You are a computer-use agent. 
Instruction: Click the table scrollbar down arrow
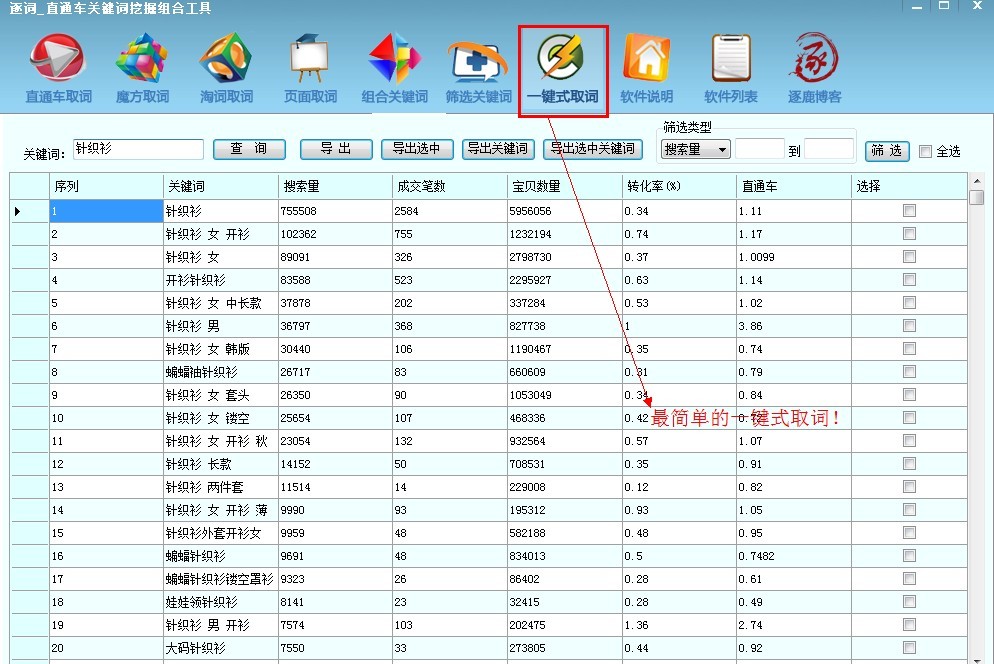coord(977,659)
